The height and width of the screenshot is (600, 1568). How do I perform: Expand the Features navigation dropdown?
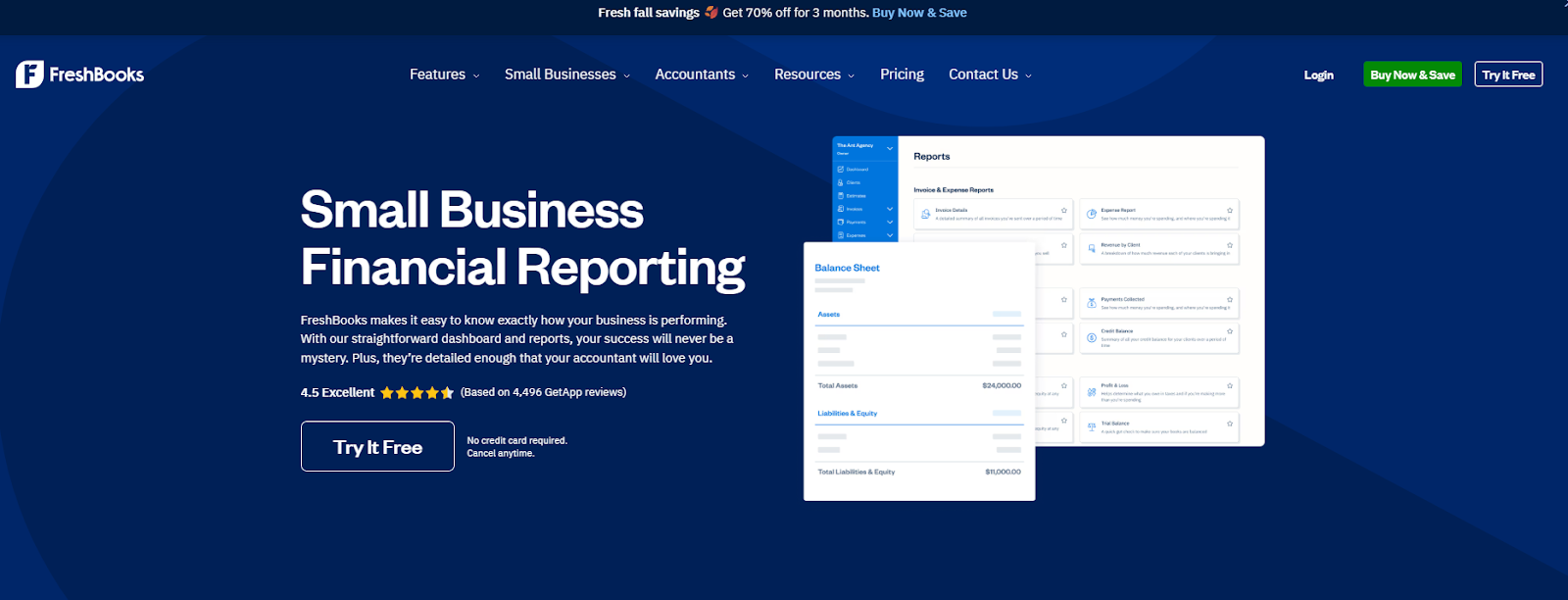click(444, 75)
